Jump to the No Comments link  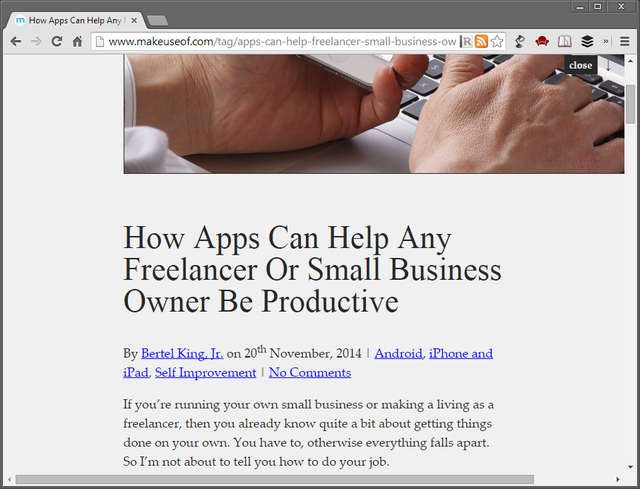click(309, 372)
